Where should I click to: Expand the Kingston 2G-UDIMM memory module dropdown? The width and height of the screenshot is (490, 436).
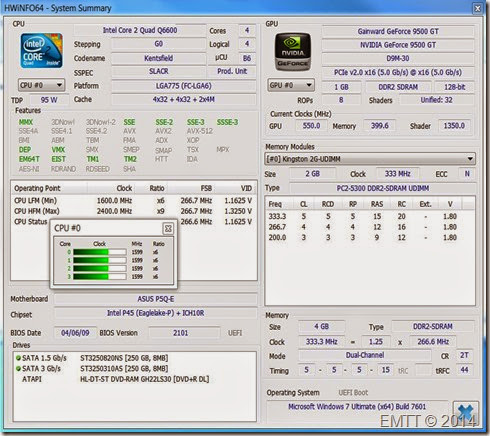pos(370,159)
